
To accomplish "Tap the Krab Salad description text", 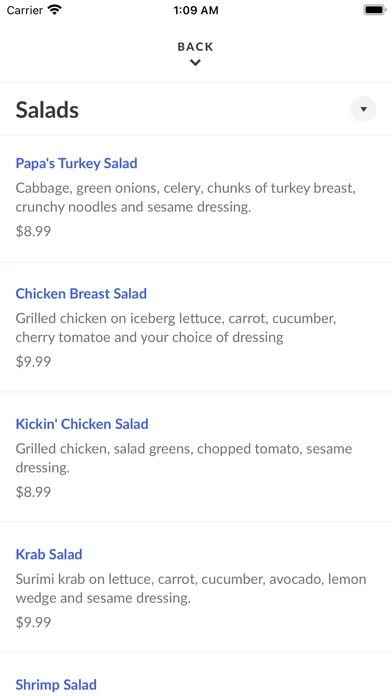I will 191,589.
